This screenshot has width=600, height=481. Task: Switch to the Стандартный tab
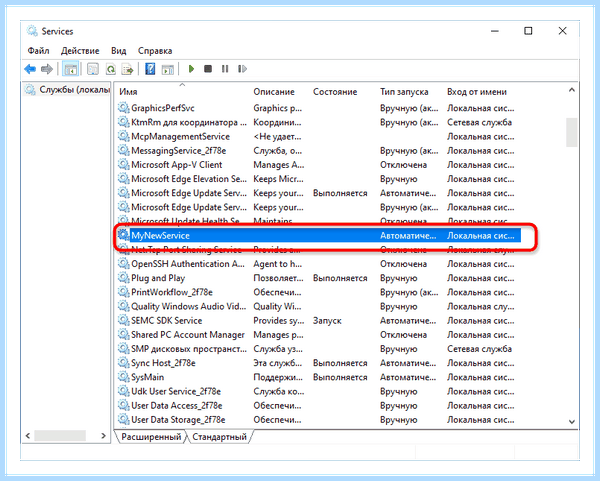[x=219, y=437]
